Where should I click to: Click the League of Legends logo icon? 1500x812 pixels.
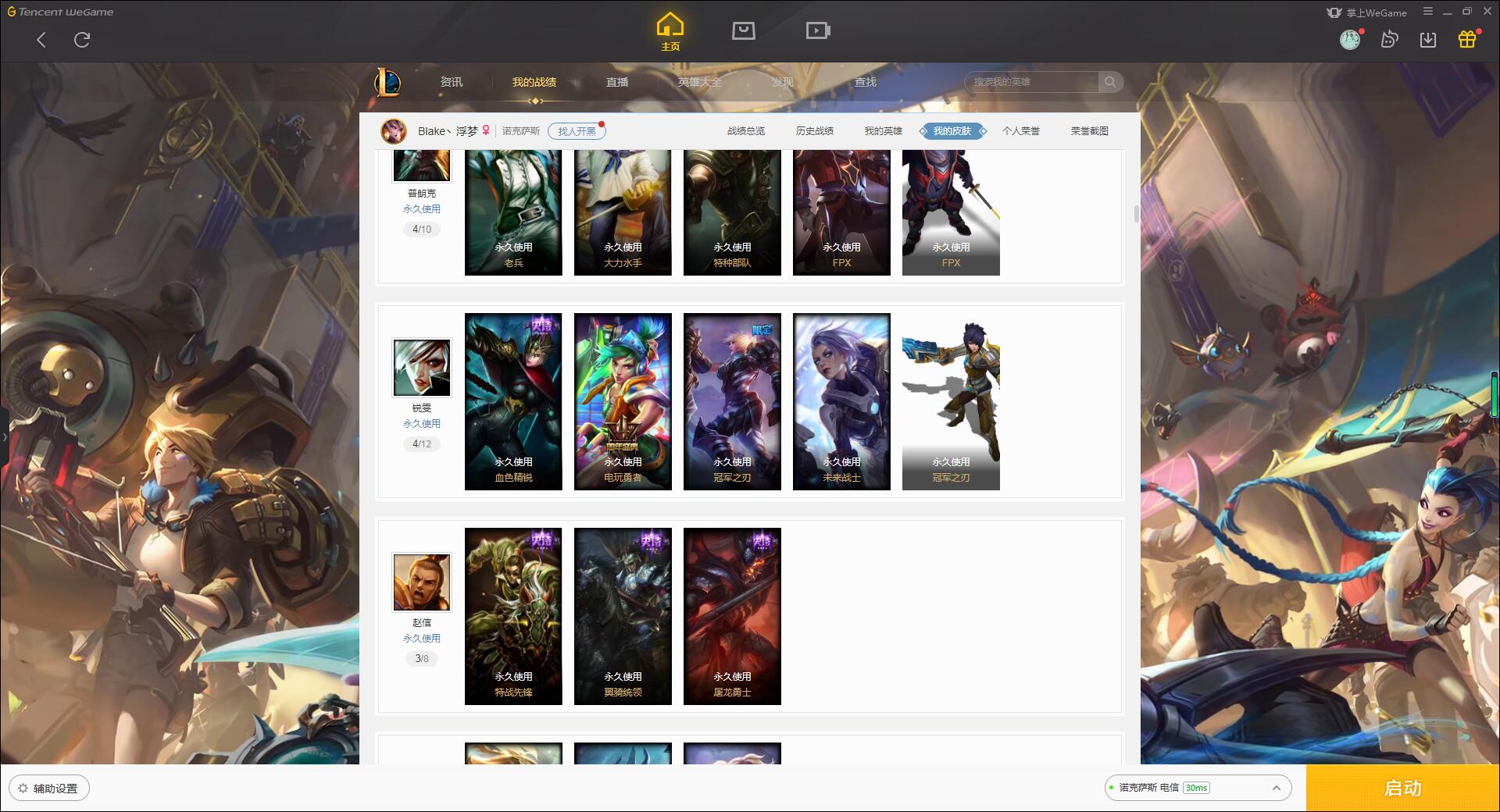click(x=387, y=82)
